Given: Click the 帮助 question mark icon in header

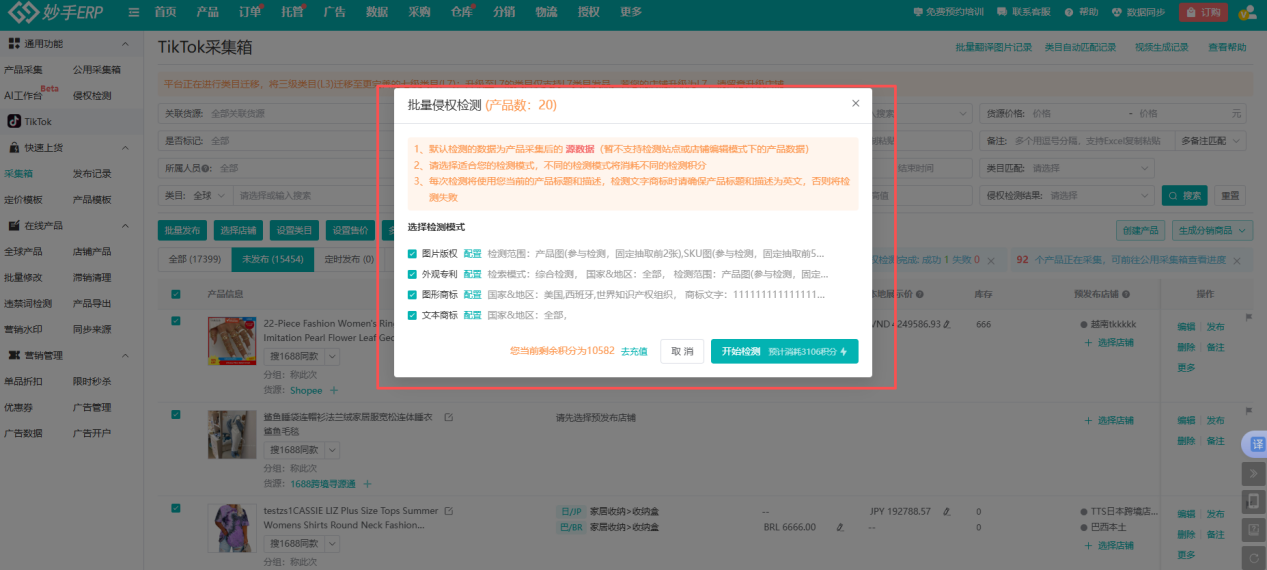Looking at the screenshot, I should pos(1068,12).
